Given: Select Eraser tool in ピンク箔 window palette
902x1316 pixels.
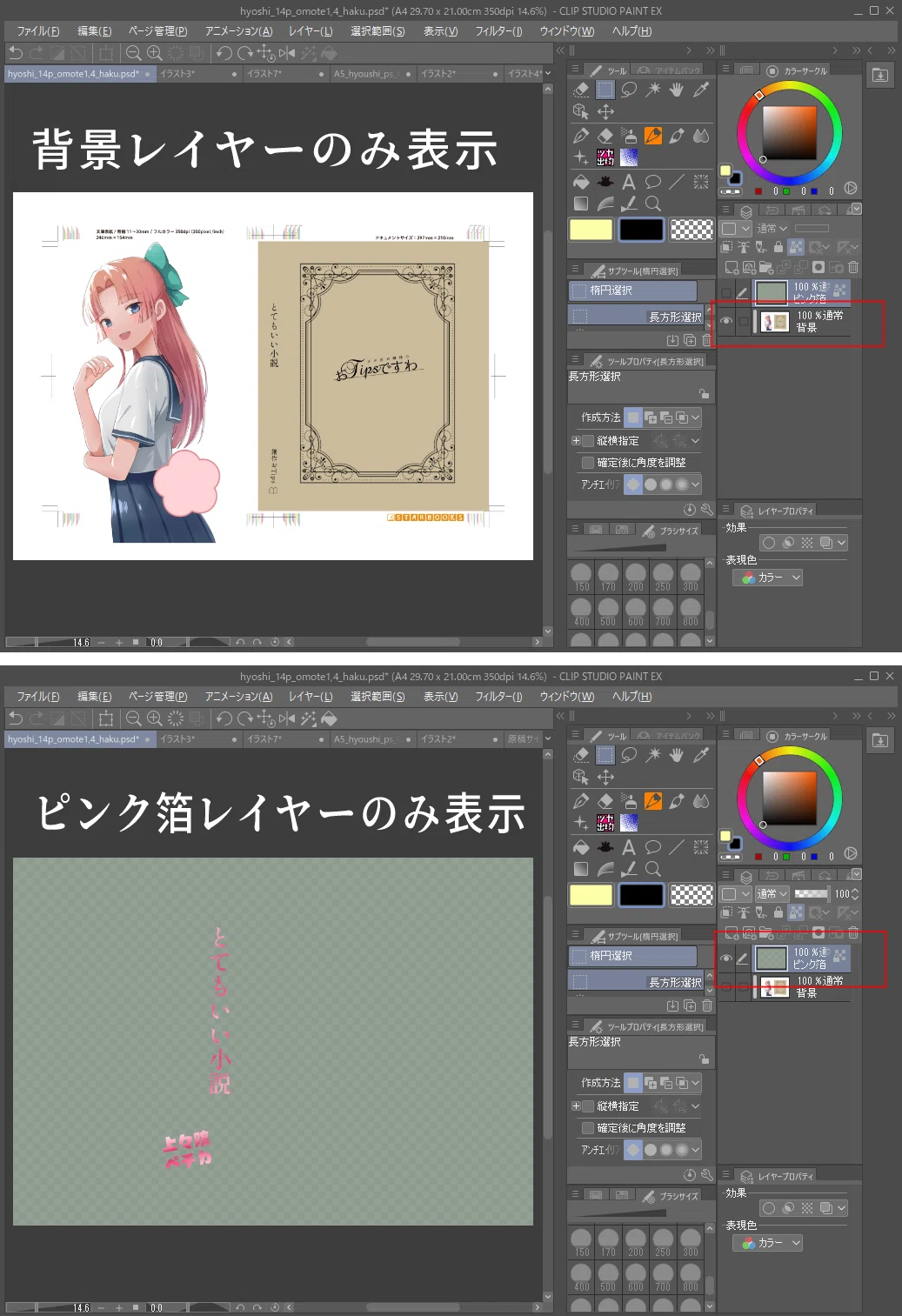Looking at the screenshot, I should [x=605, y=801].
